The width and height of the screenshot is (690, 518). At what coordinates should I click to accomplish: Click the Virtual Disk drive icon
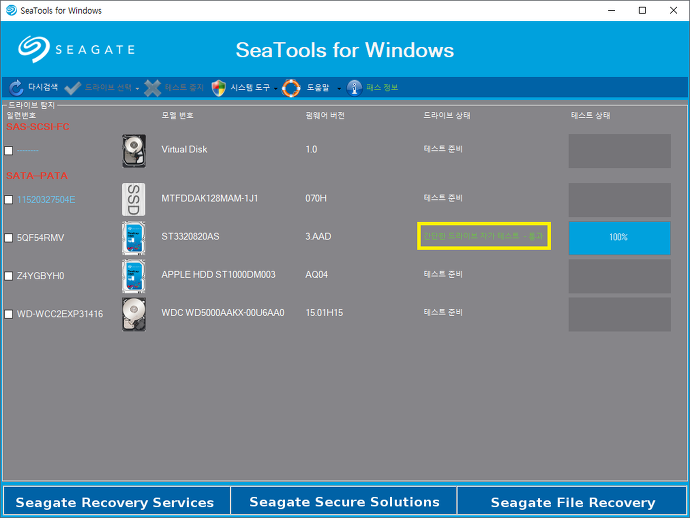(x=134, y=151)
